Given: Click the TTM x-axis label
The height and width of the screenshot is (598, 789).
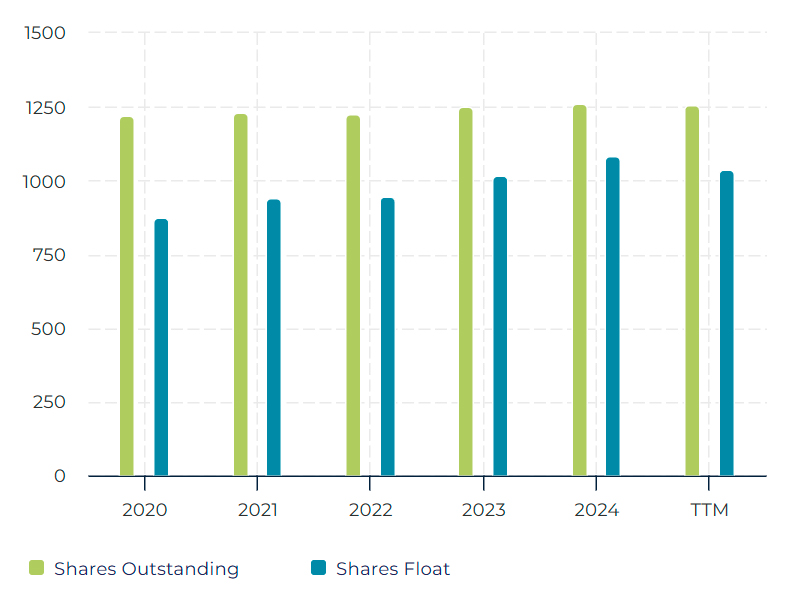Looking at the screenshot, I should [709, 510].
